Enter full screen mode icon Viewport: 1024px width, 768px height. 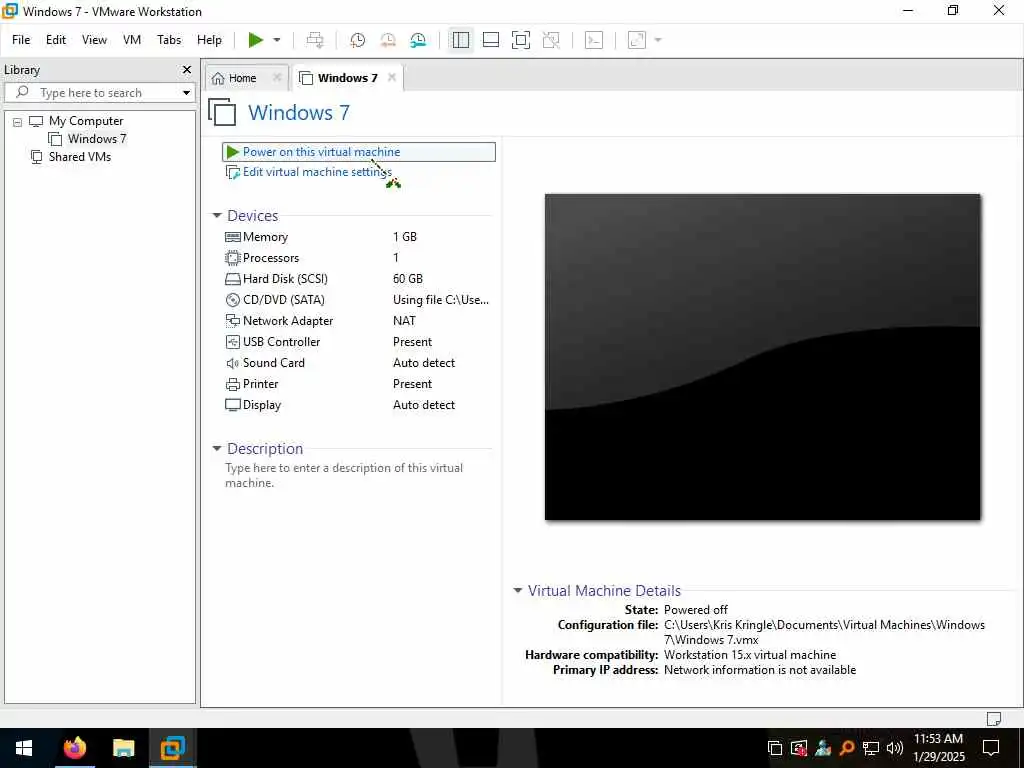(x=520, y=40)
